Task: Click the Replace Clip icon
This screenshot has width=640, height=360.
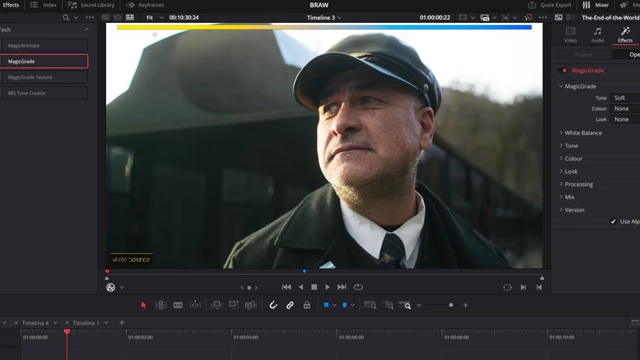Action: [x=250, y=305]
